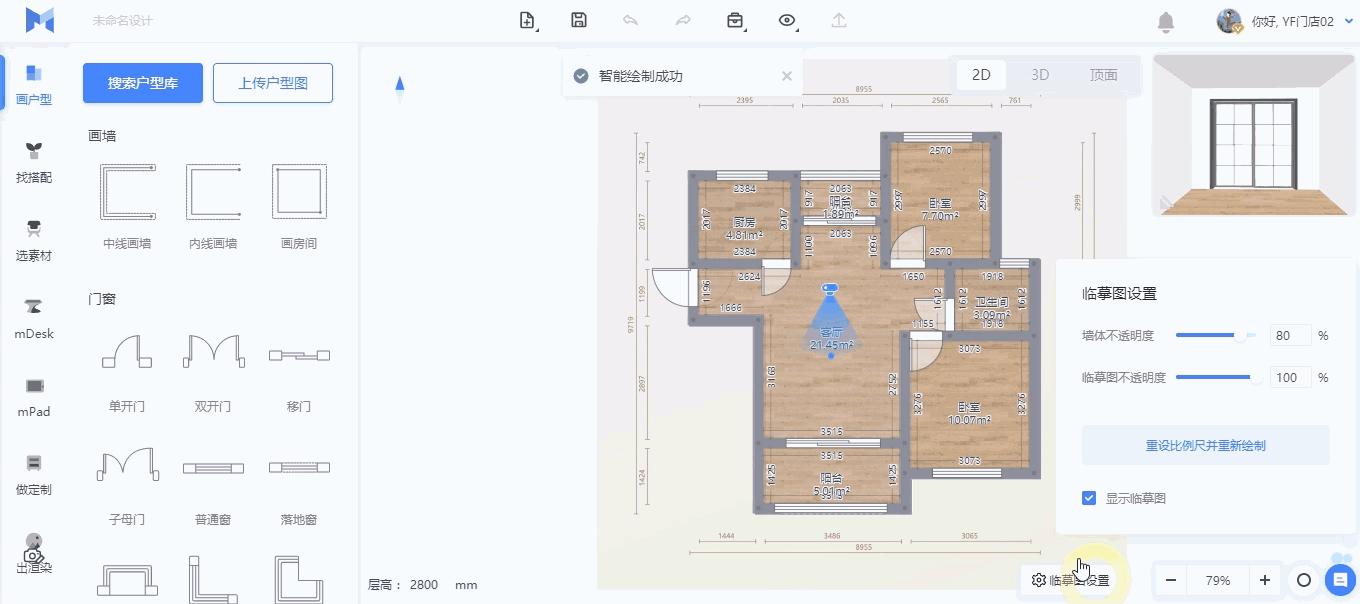Adjust the 临摹图不透明度 slider
The height and width of the screenshot is (604, 1360).
(x=1216, y=378)
